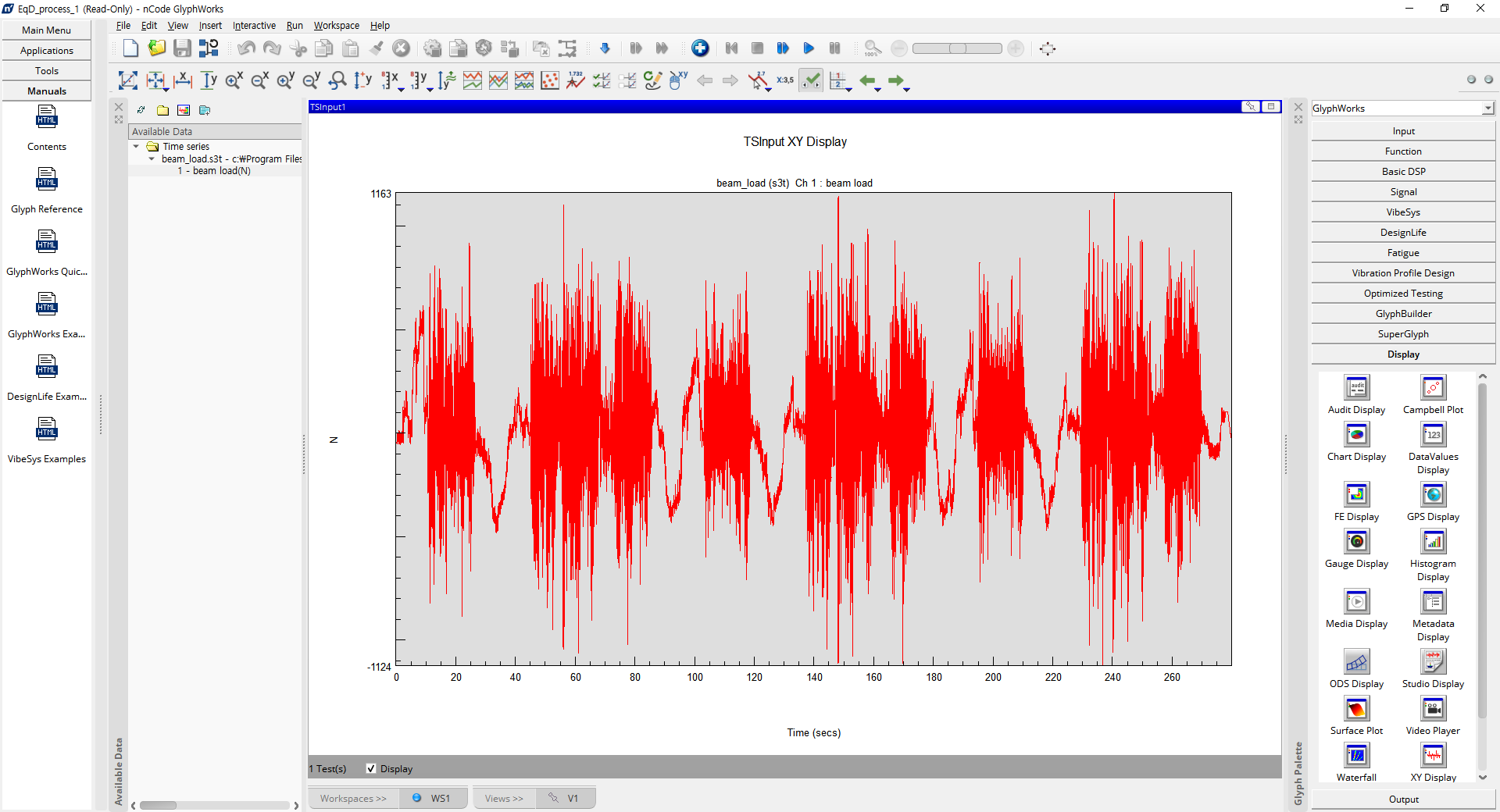
Task: Select the Audit Display glyph
Action: point(1356,394)
